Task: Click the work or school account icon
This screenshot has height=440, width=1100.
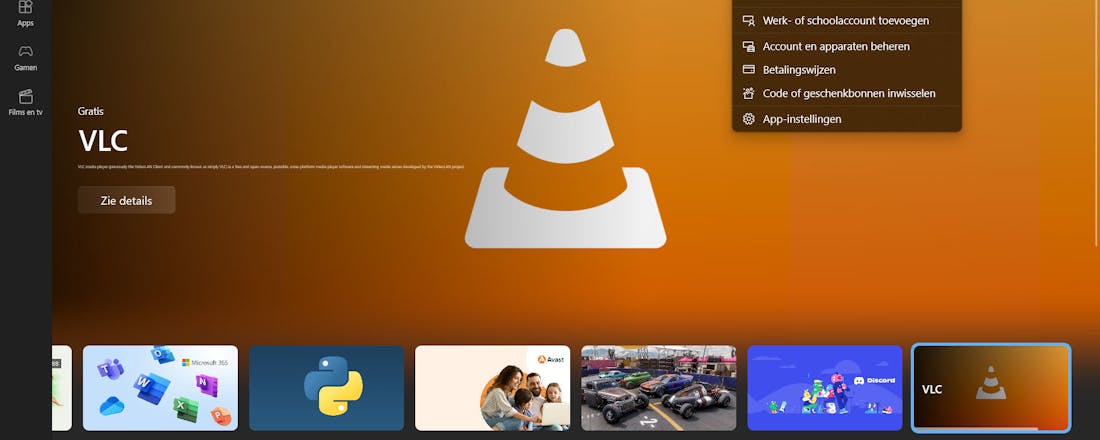Action: click(749, 20)
